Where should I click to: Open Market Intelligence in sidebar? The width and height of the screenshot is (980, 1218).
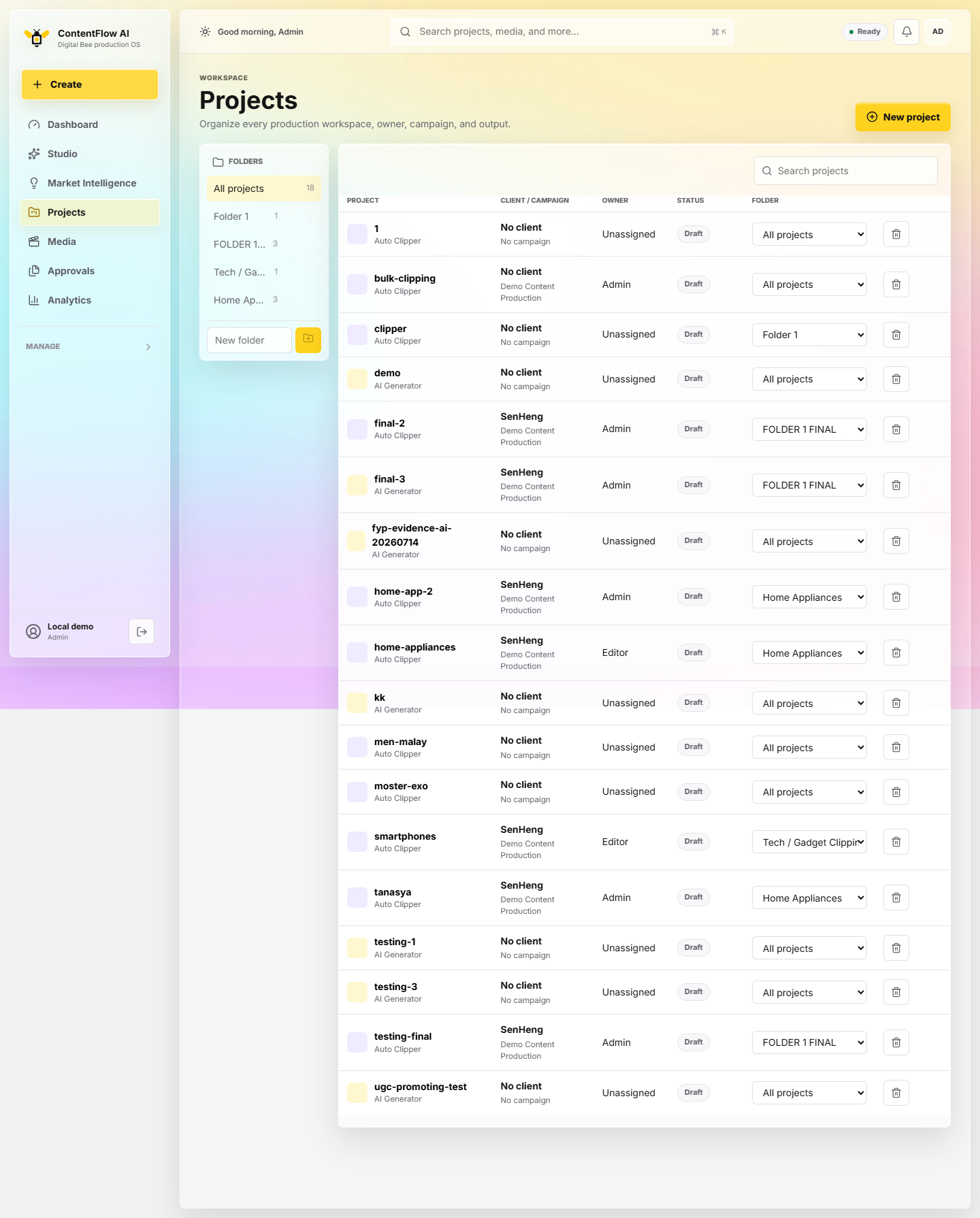point(90,183)
